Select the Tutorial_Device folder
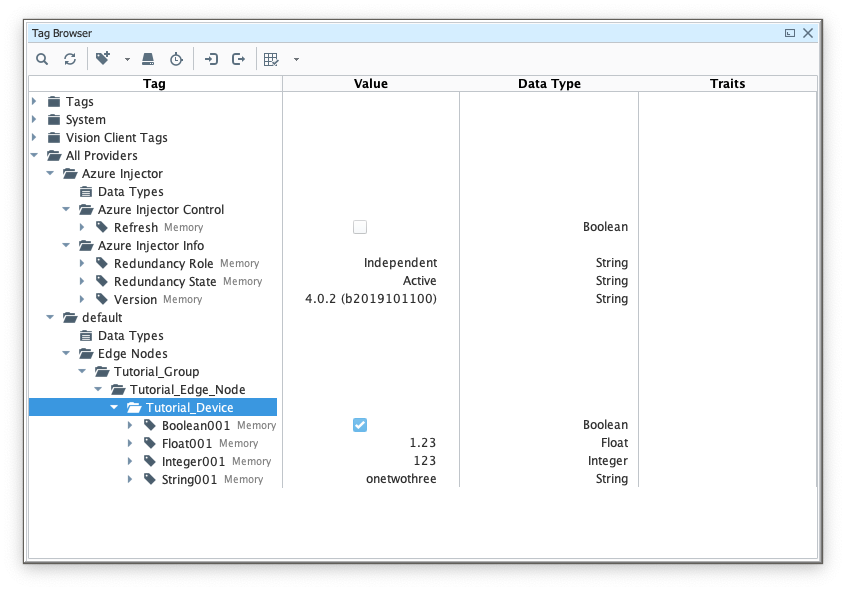 pyautogui.click(x=189, y=407)
